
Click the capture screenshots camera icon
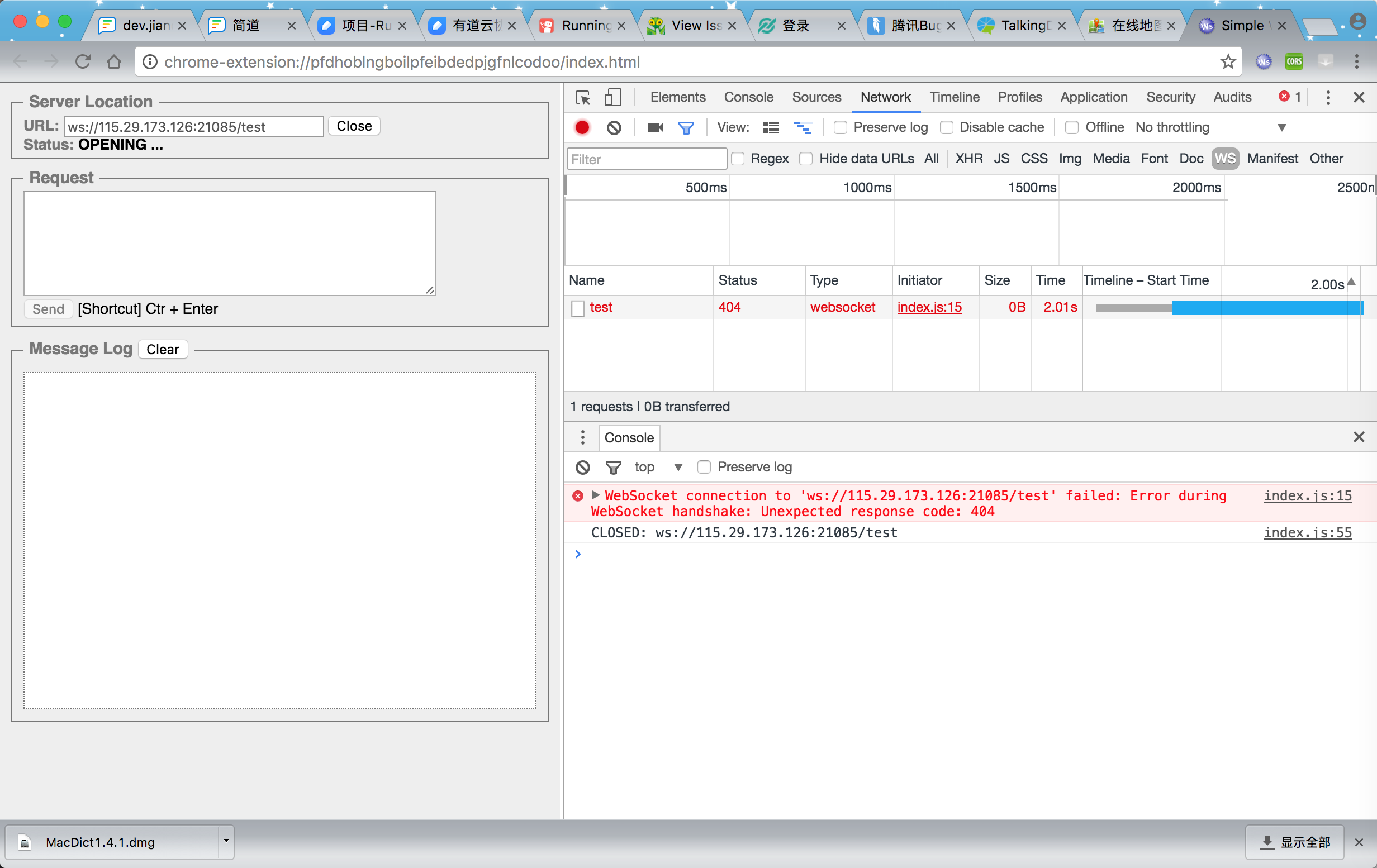coord(655,127)
